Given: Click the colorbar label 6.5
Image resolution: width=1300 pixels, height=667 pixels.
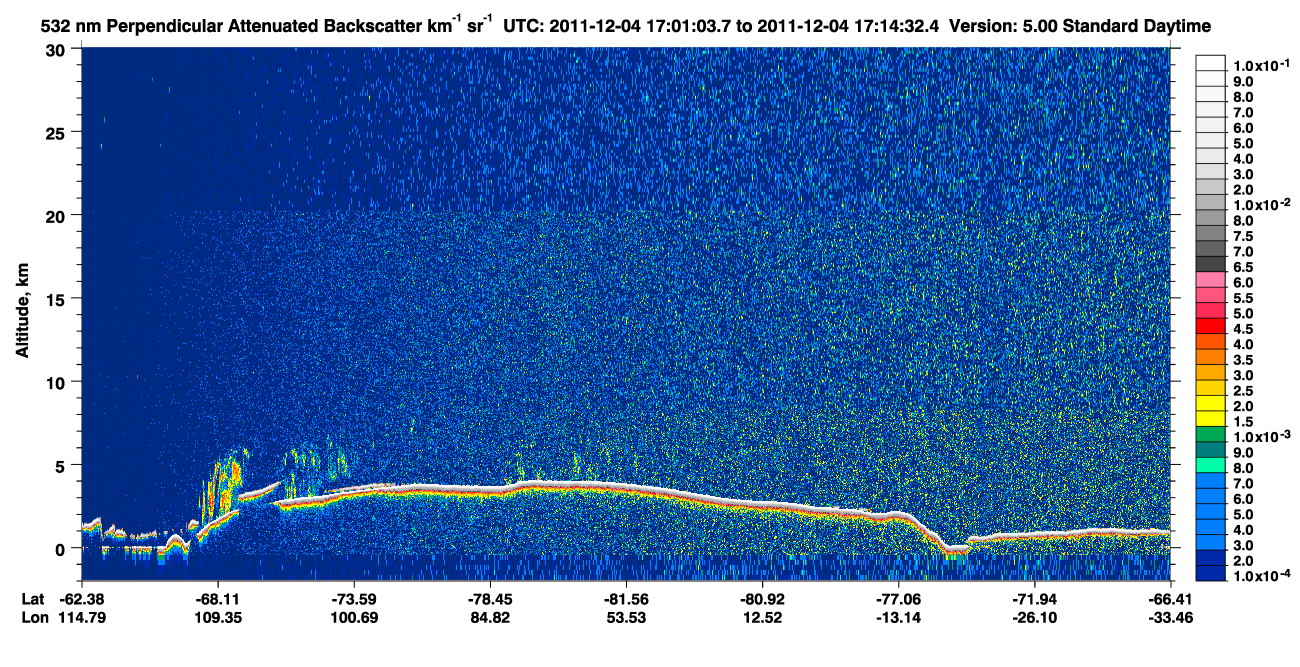Looking at the screenshot, I should pos(1244,266).
